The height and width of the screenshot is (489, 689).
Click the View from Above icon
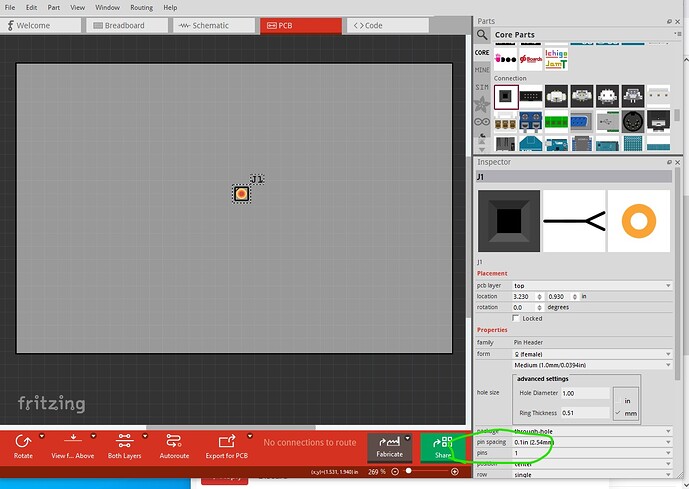[73, 440]
